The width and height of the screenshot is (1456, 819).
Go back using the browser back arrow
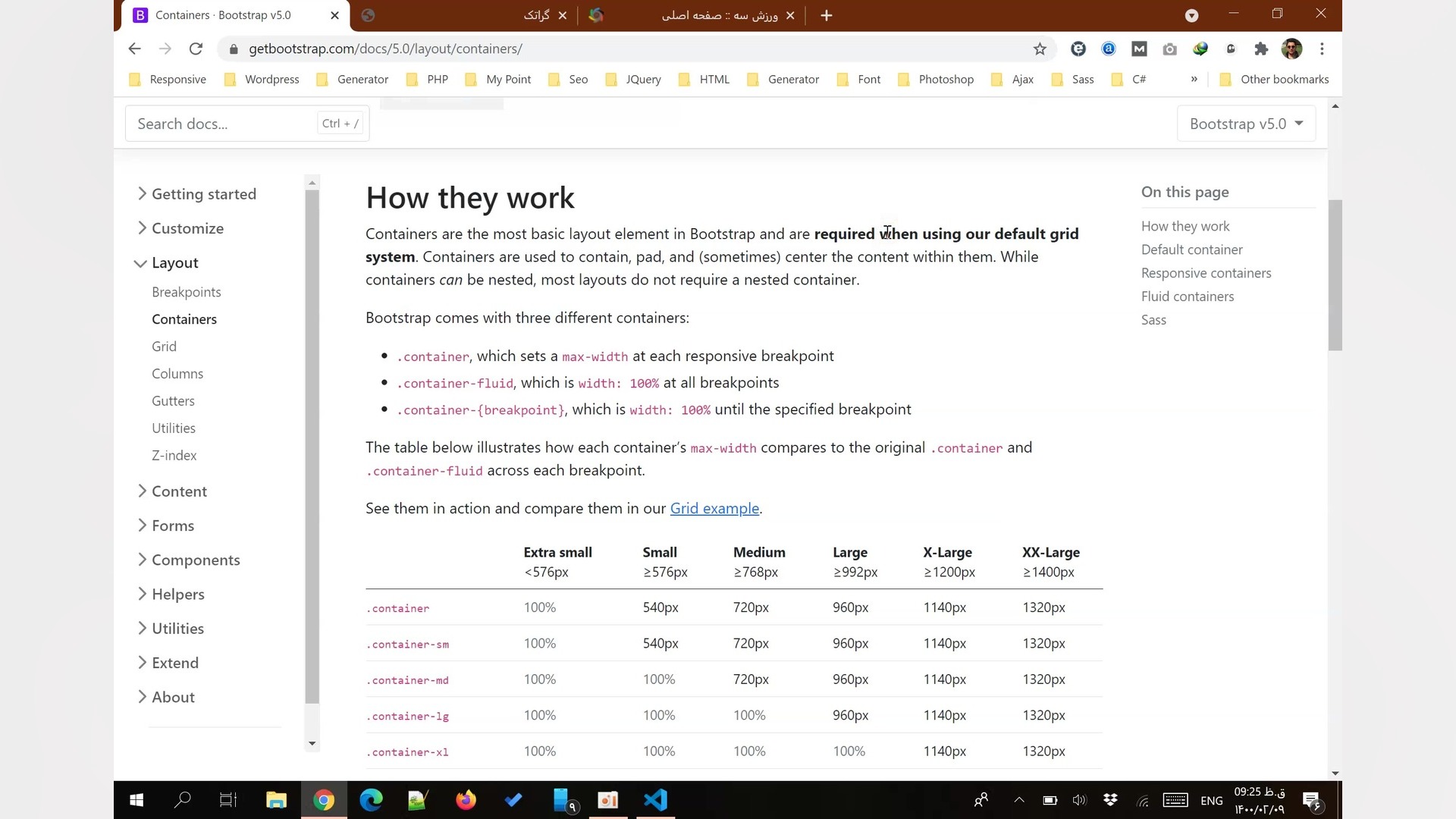click(134, 49)
